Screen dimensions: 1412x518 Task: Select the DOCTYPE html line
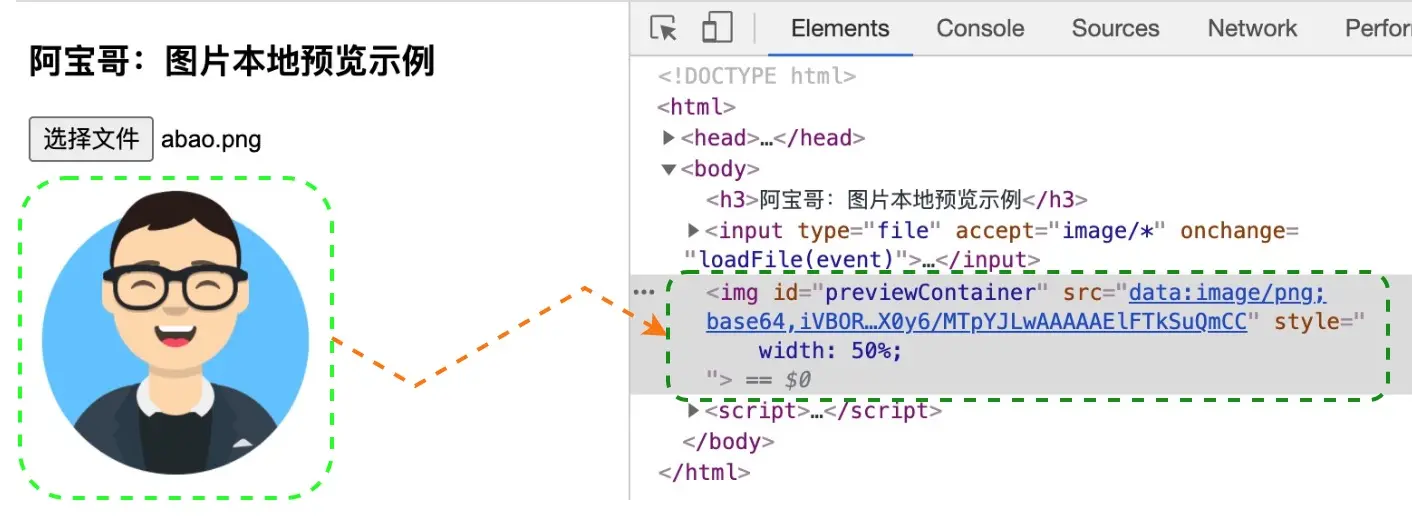coord(756,76)
